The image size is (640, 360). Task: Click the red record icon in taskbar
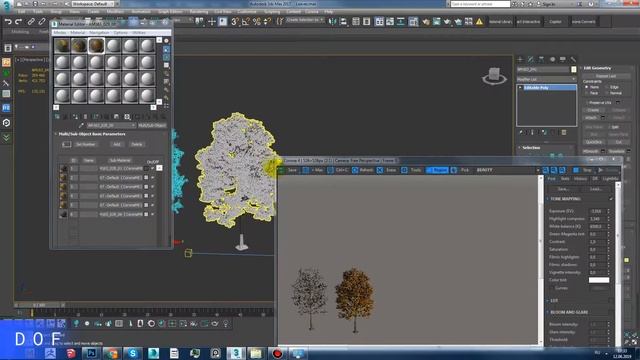click(277, 353)
